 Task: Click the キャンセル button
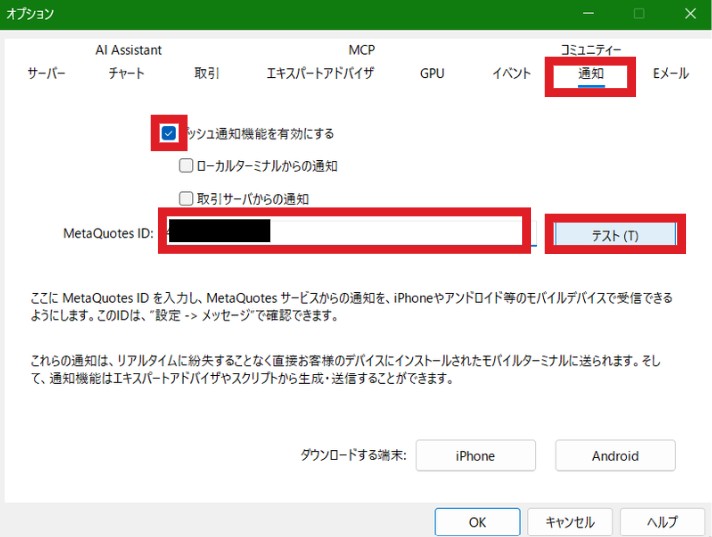pyautogui.click(x=570, y=522)
